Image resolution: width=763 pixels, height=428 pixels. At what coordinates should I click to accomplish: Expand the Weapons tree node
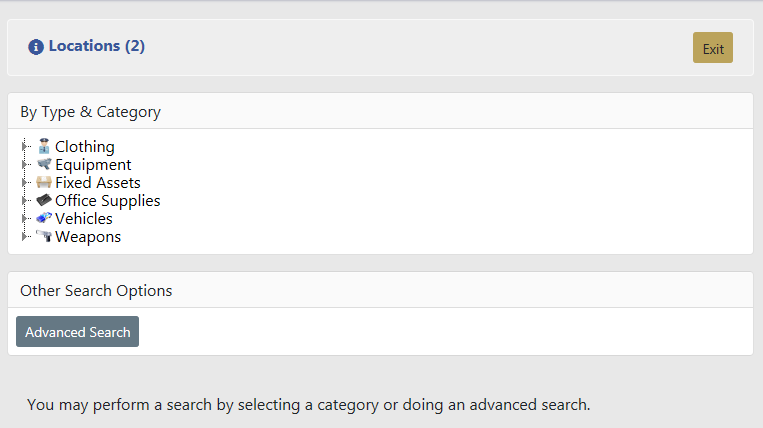pyautogui.click(x=25, y=237)
